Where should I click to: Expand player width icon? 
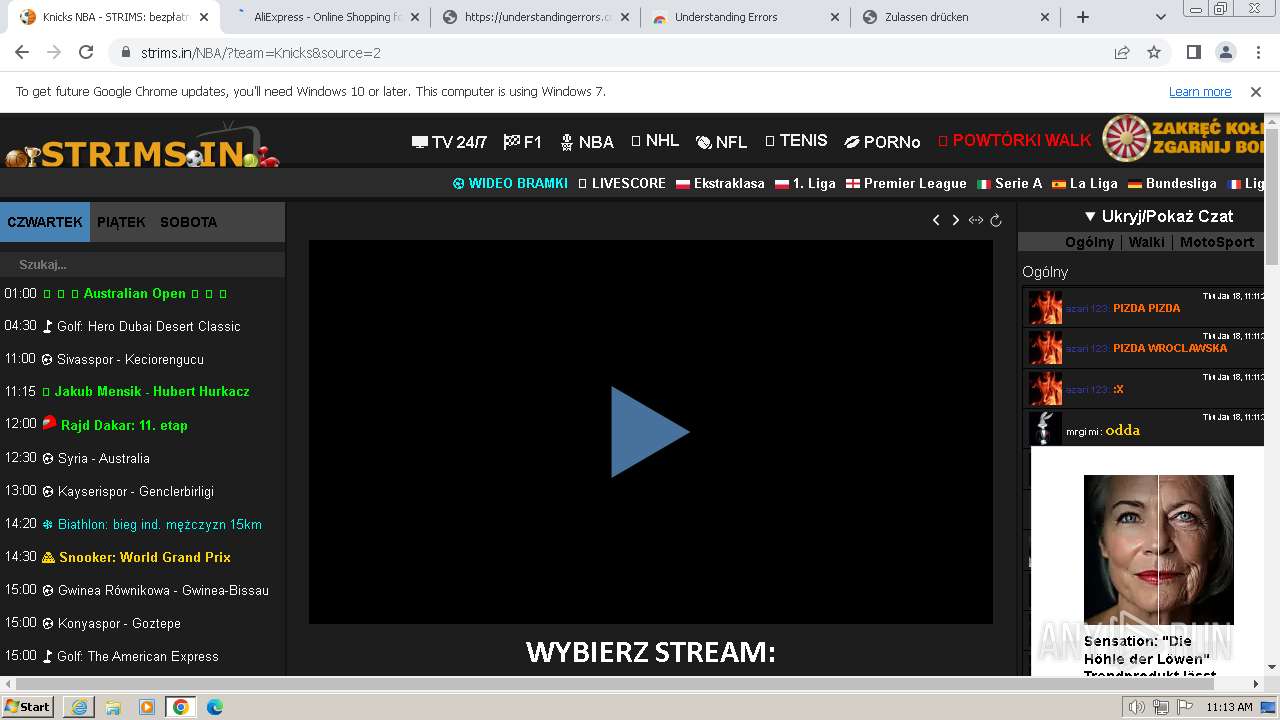coord(976,220)
